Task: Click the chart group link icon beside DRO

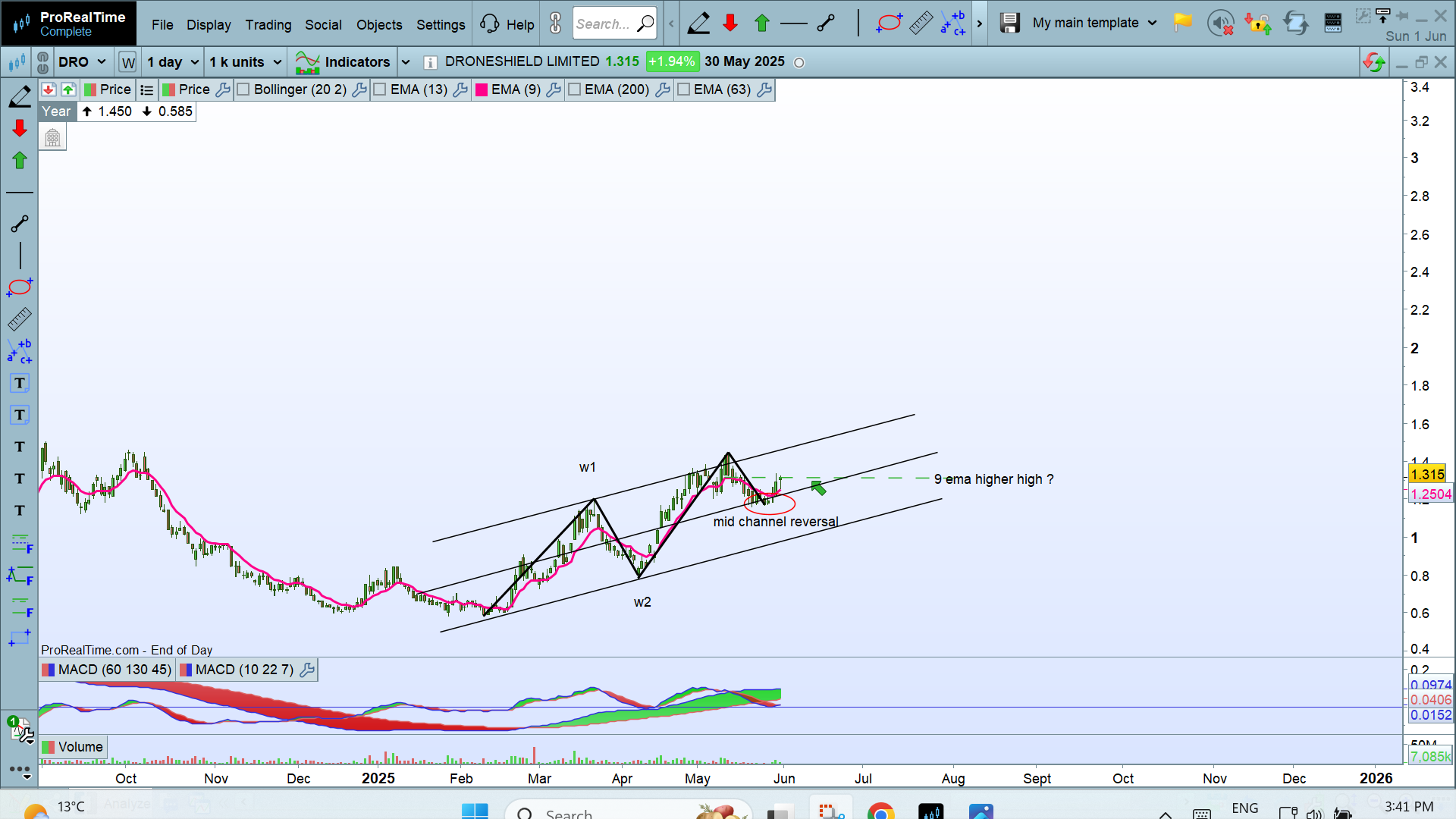Action: click(43, 62)
